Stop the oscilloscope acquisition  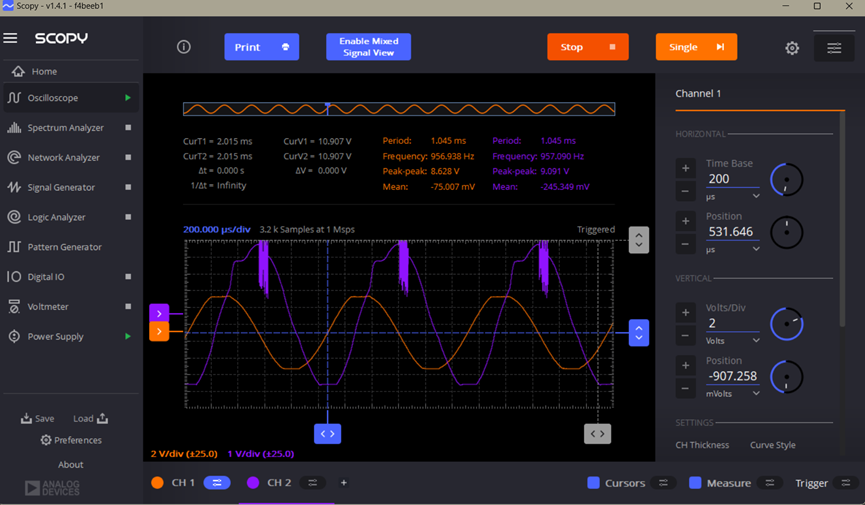pos(588,47)
